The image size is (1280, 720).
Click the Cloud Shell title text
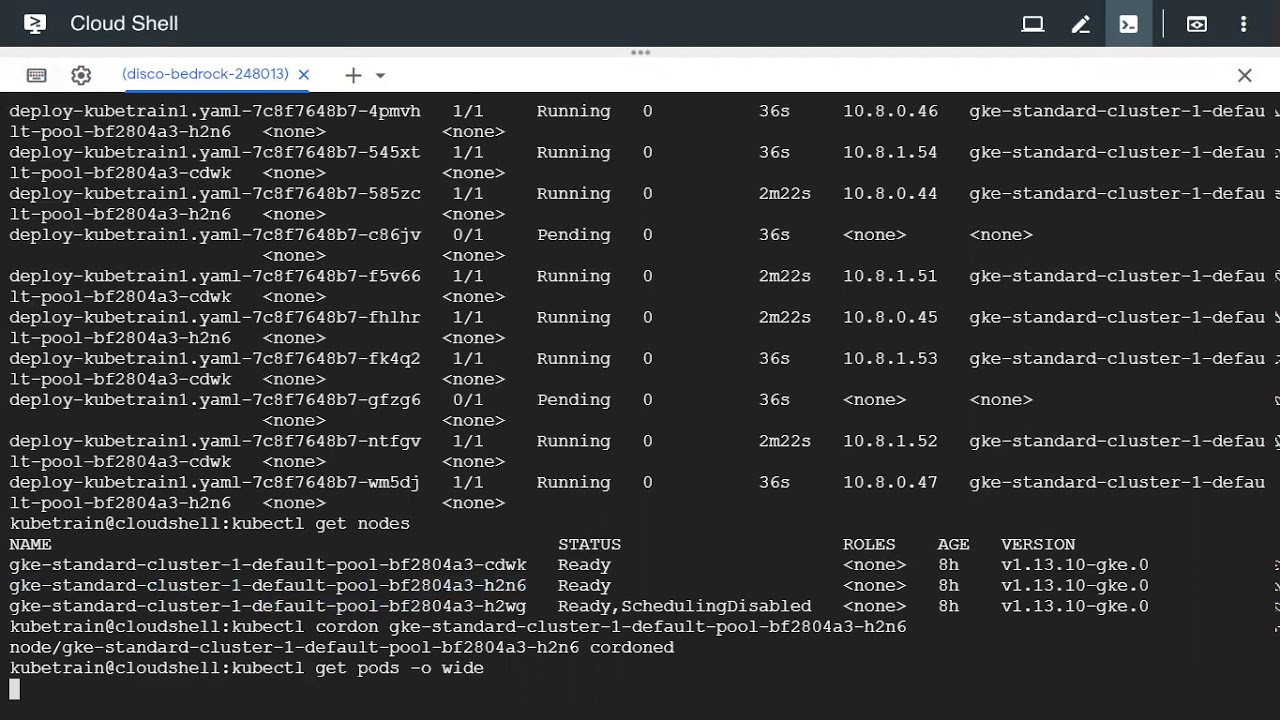pos(124,24)
